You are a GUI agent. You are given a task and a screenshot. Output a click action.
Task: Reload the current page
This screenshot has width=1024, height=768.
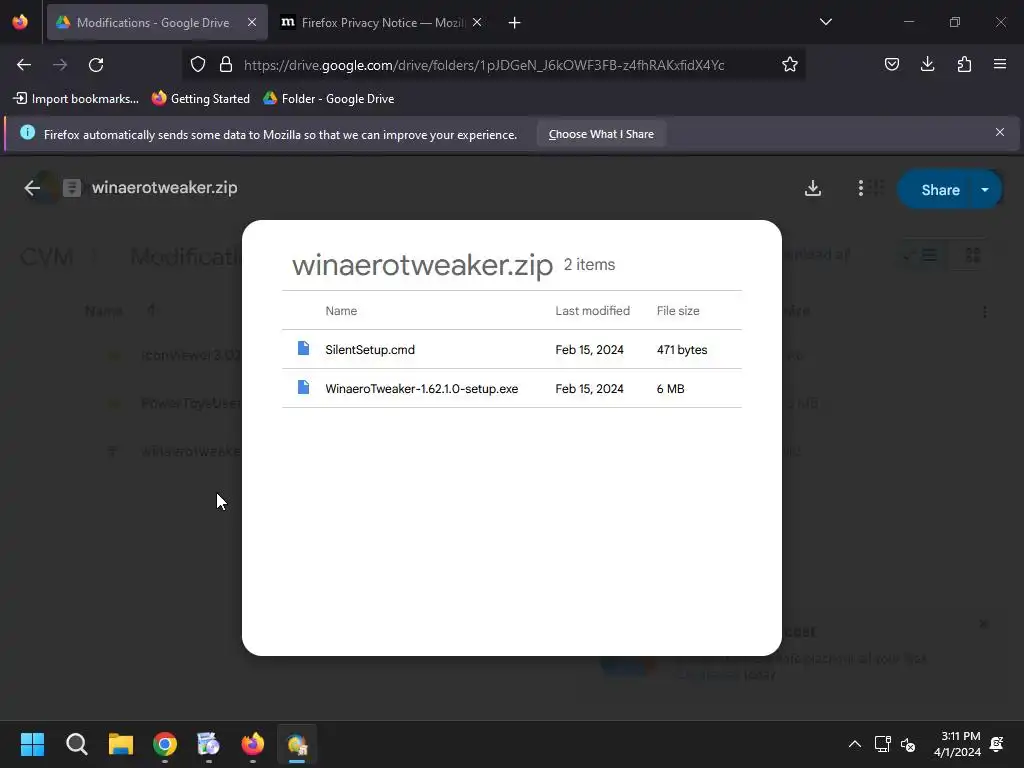pos(96,65)
